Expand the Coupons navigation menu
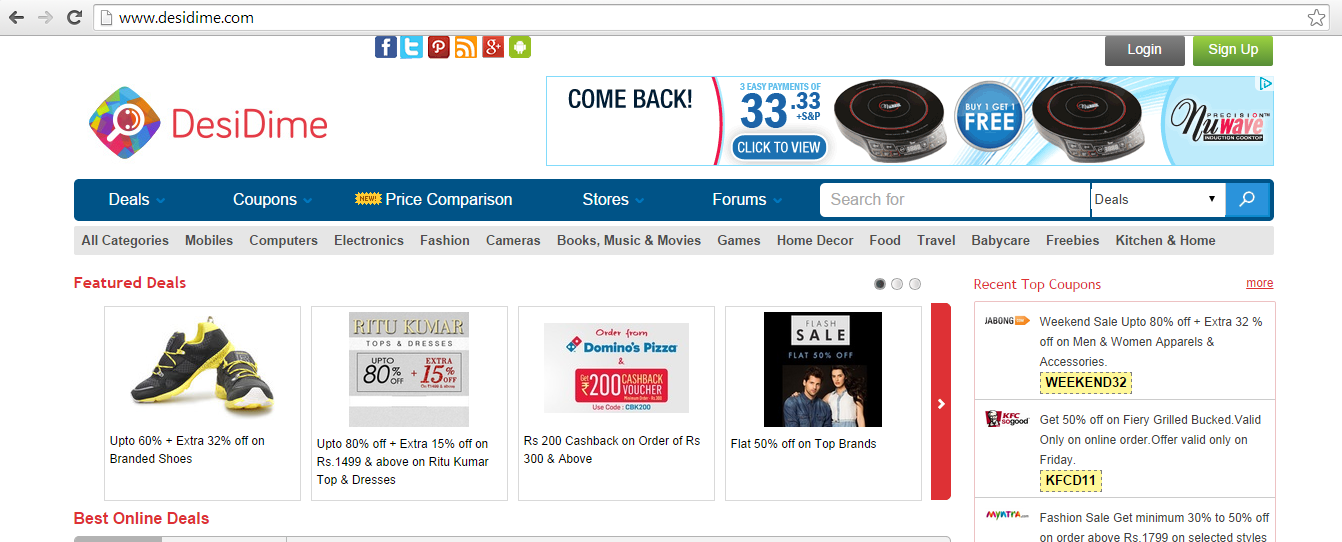 273,199
